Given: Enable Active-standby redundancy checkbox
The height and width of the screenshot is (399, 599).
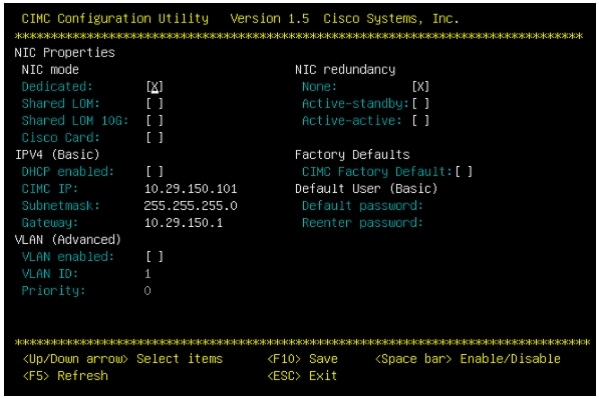Looking at the screenshot, I should (x=421, y=104).
